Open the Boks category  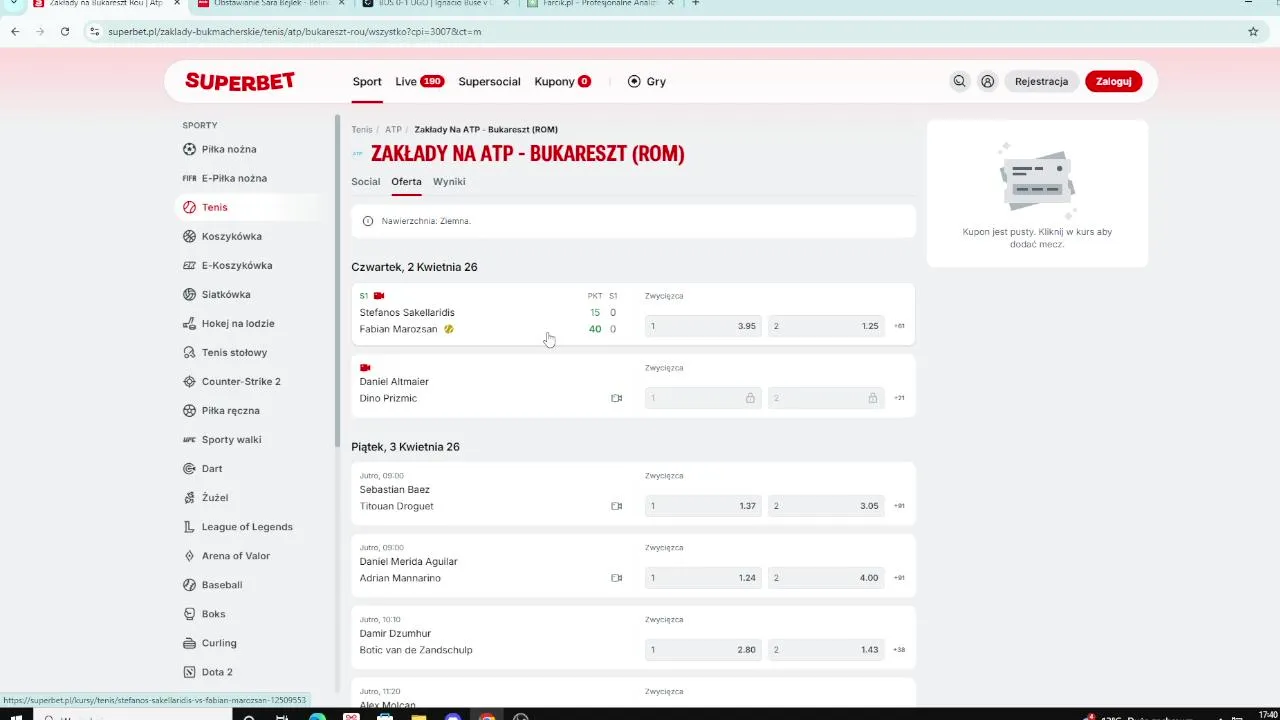(x=205, y=614)
